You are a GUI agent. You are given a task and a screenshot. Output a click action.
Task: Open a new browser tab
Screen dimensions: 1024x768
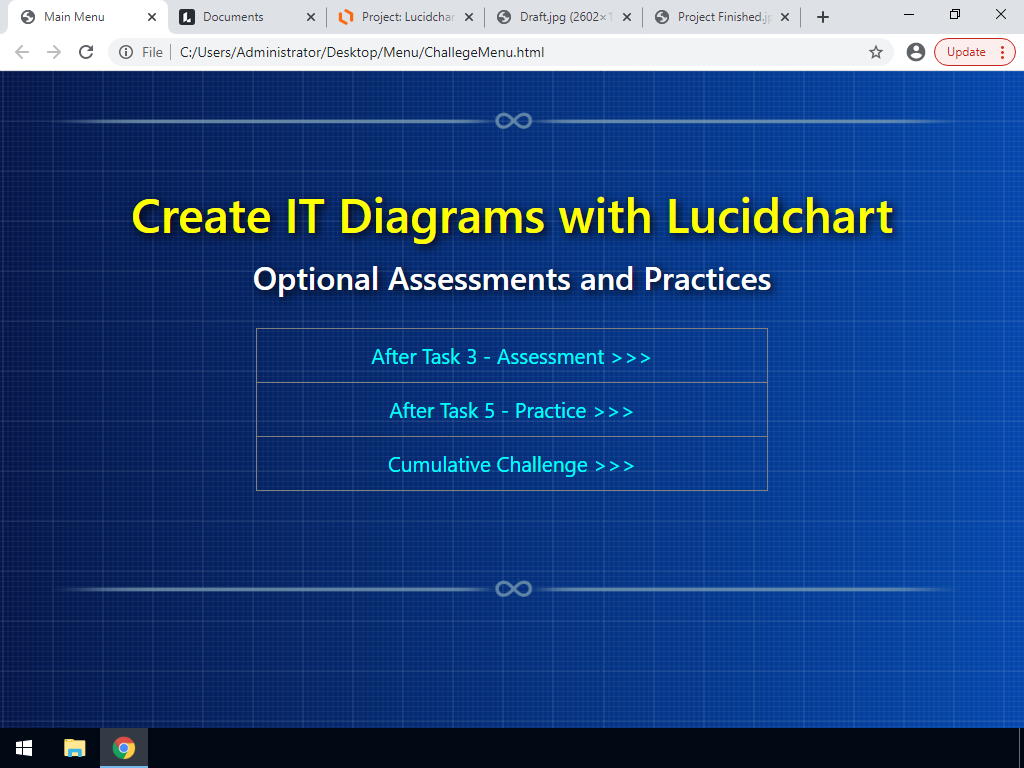[x=823, y=17]
